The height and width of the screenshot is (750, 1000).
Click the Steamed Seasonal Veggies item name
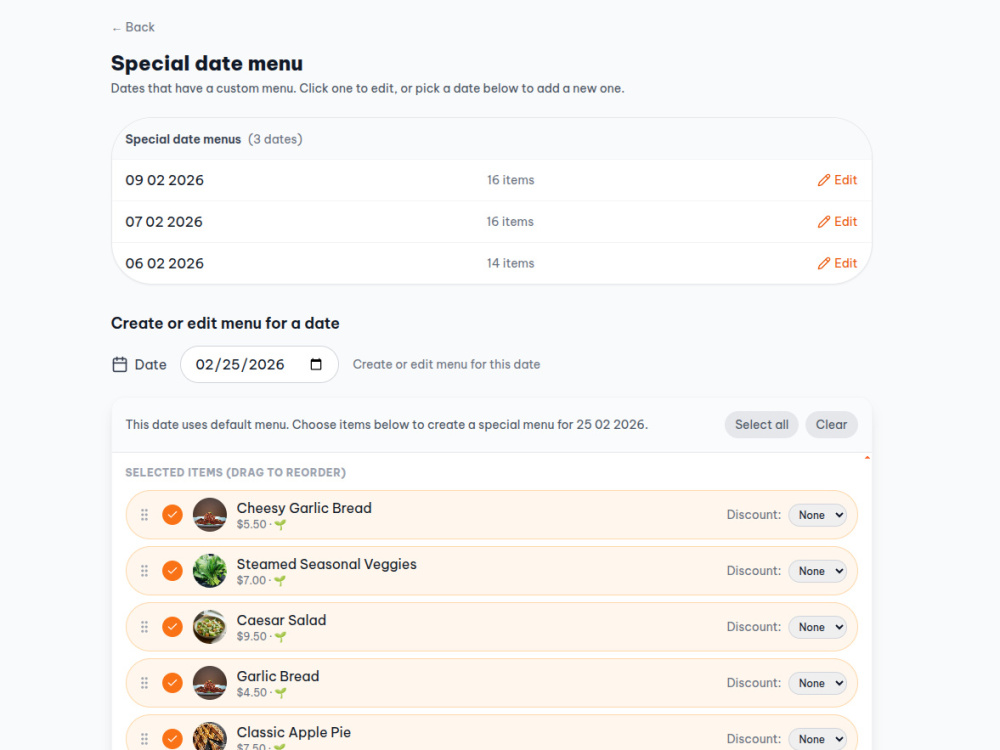click(327, 564)
